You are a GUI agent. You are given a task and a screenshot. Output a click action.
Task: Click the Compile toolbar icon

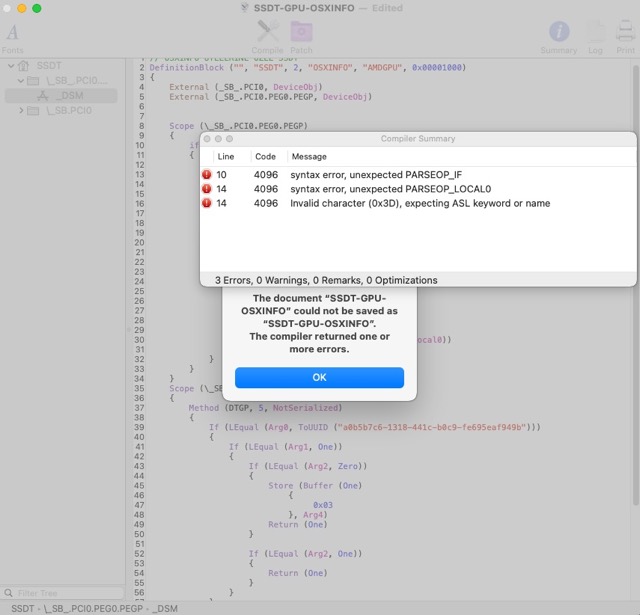[267, 36]
